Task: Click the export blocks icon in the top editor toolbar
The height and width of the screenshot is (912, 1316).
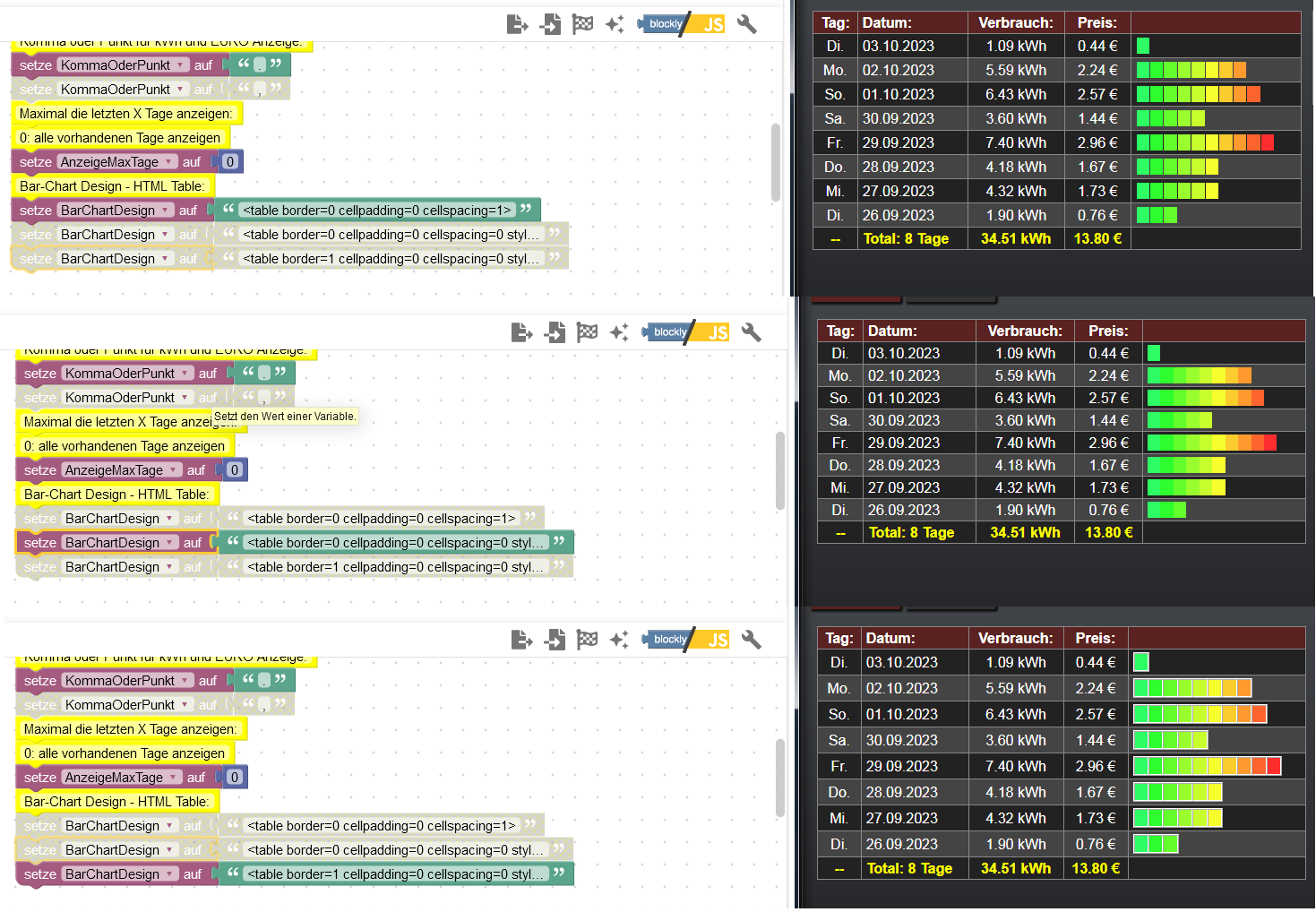Action: (517, 24)
